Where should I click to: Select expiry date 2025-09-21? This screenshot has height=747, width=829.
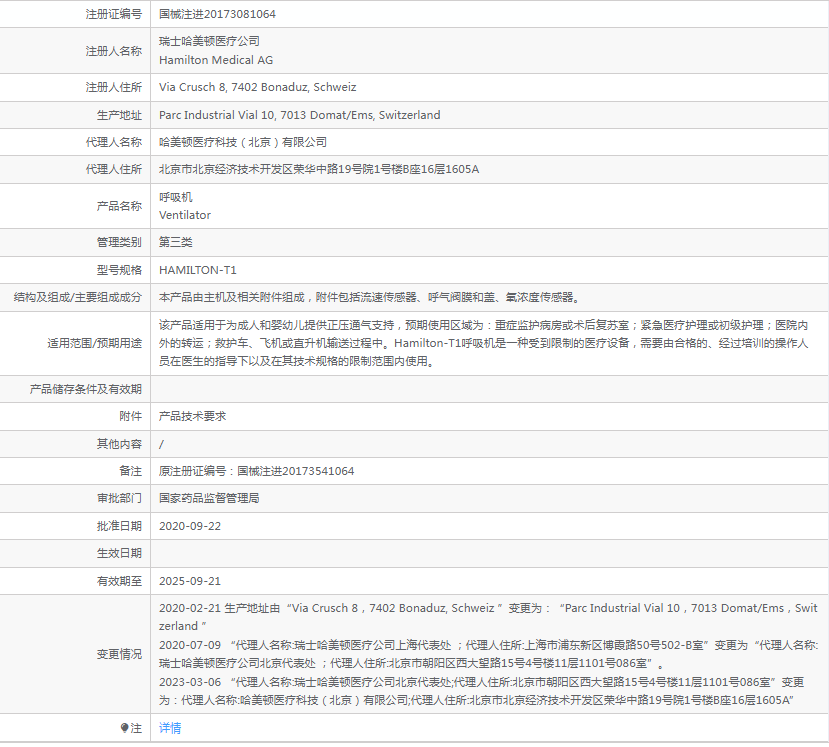(x=190, y=581)
